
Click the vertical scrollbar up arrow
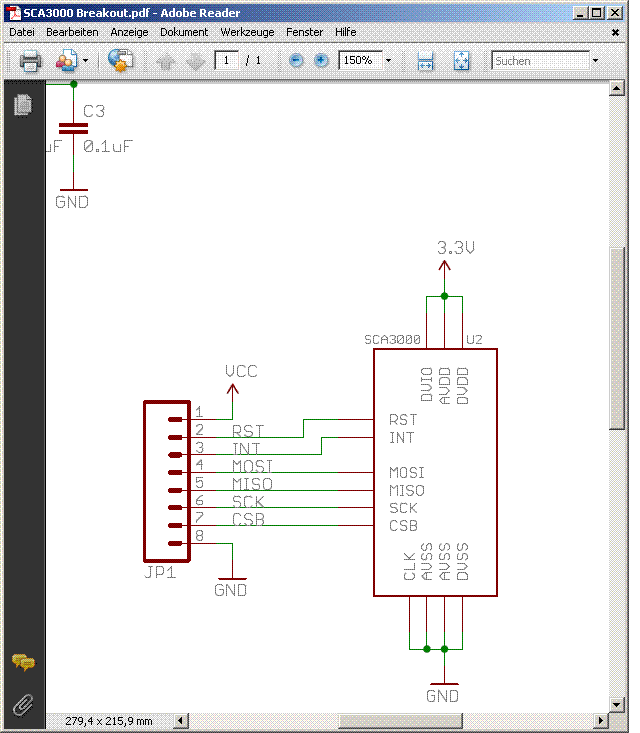click(617, 88)
